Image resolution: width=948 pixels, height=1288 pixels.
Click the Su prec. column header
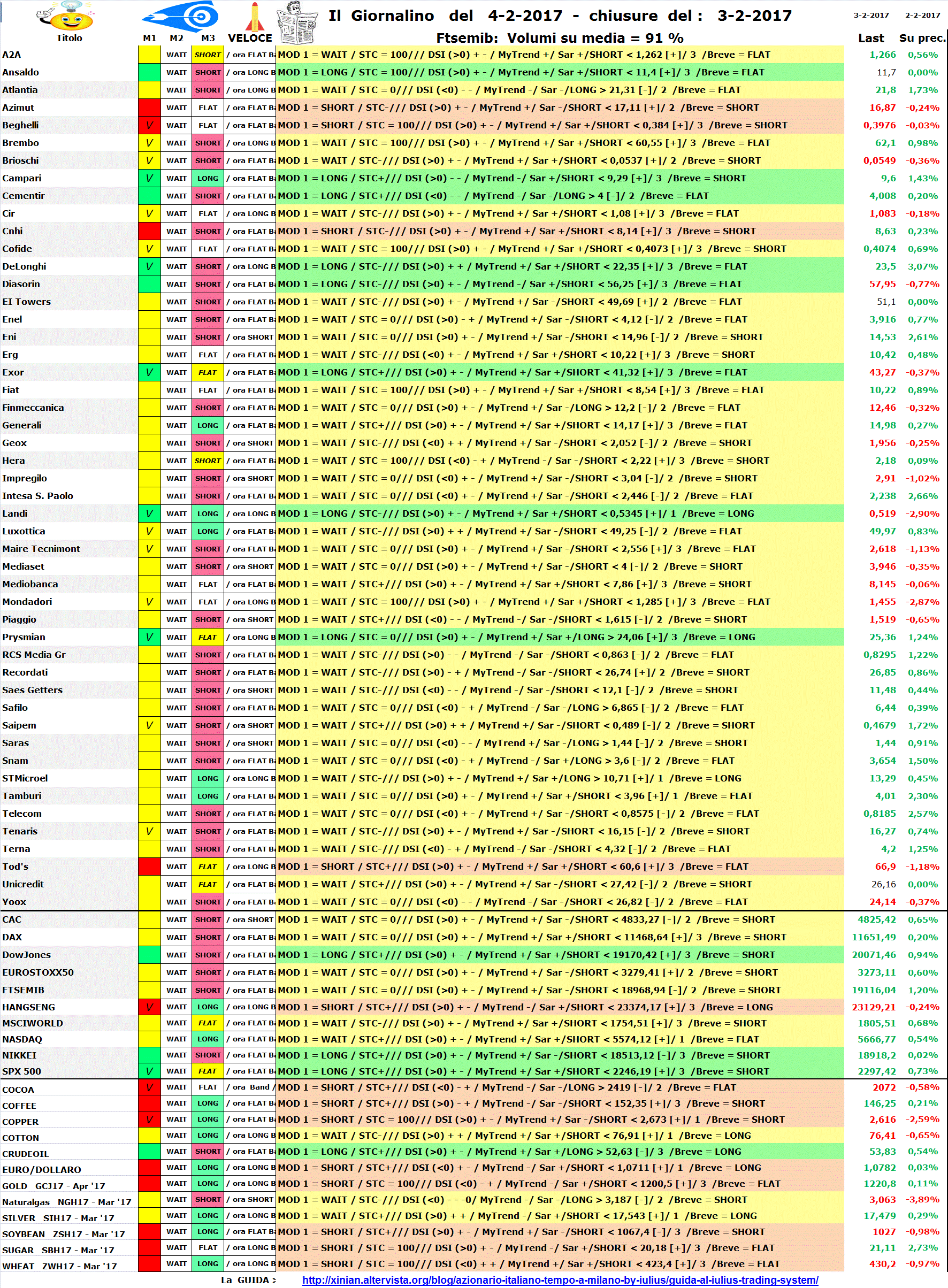tap(922, 38)
